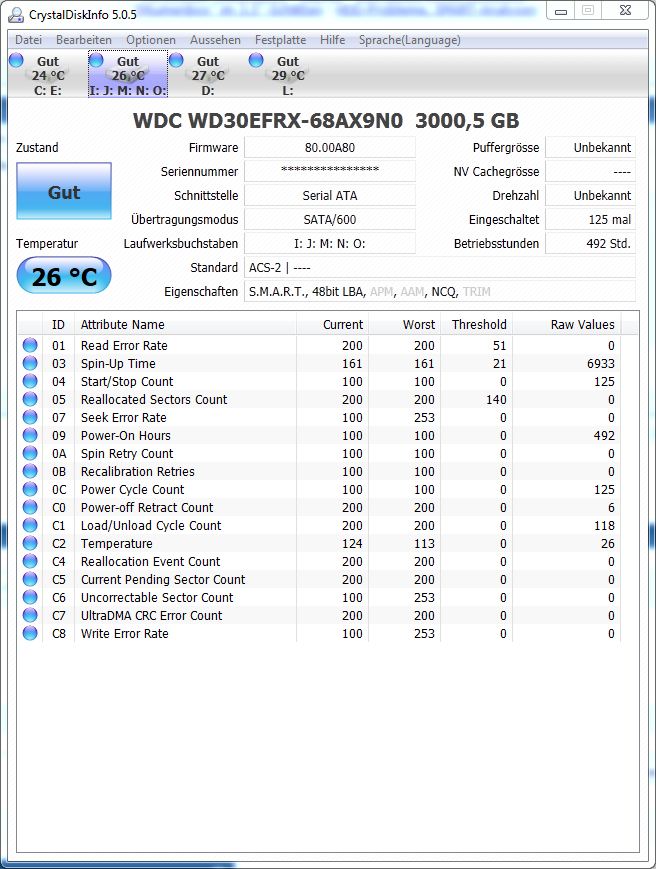Open the Sprache(Language) menu

pos(409,40)
